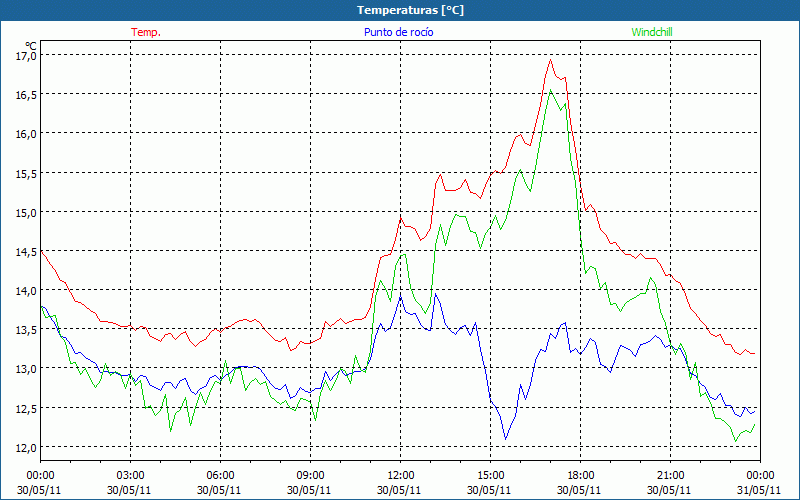Click the red temperature peak near 17:00

pyautogui.click(x=551, y=60)
